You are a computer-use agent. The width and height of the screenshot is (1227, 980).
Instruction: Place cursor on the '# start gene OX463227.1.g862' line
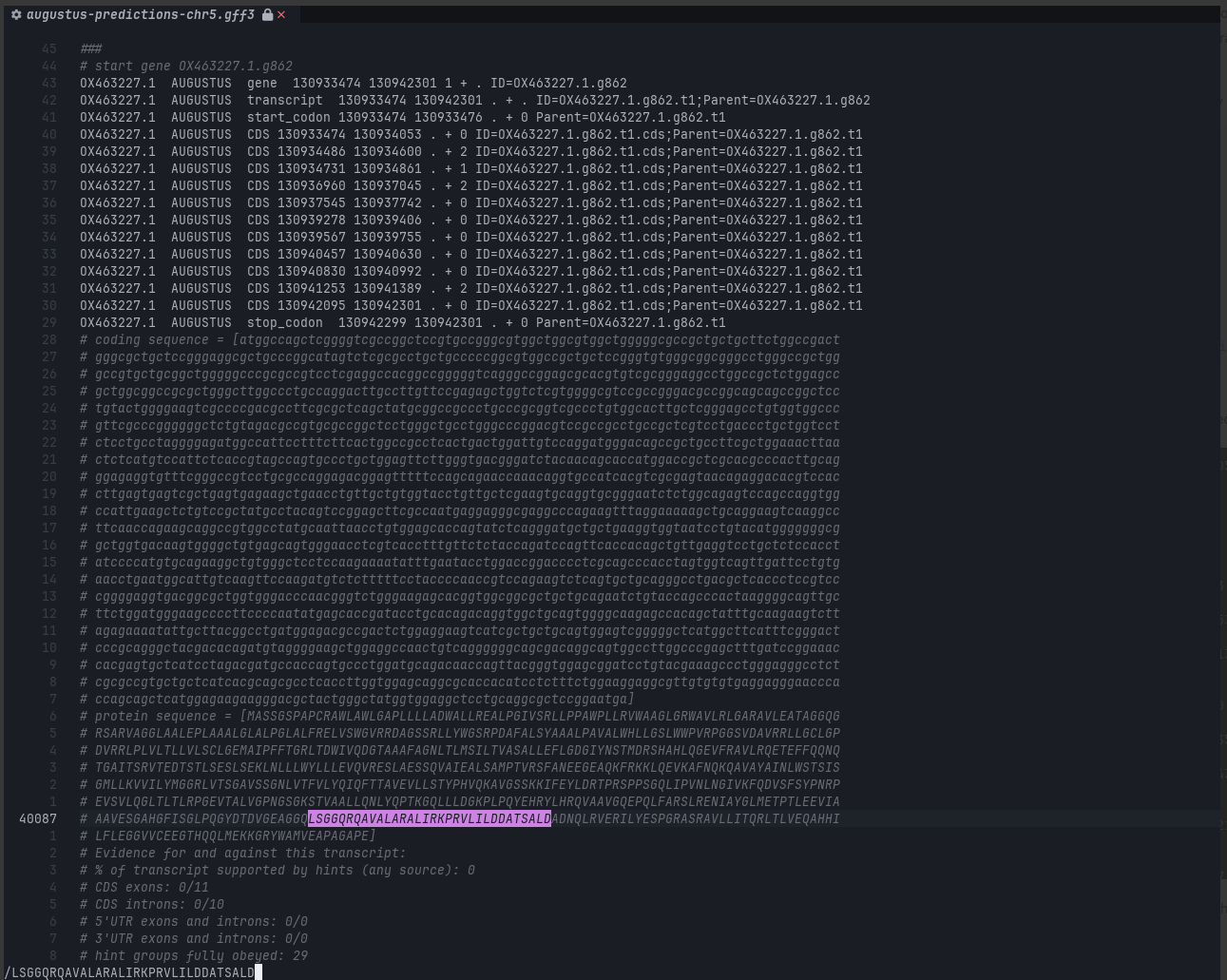coord(186,66)
